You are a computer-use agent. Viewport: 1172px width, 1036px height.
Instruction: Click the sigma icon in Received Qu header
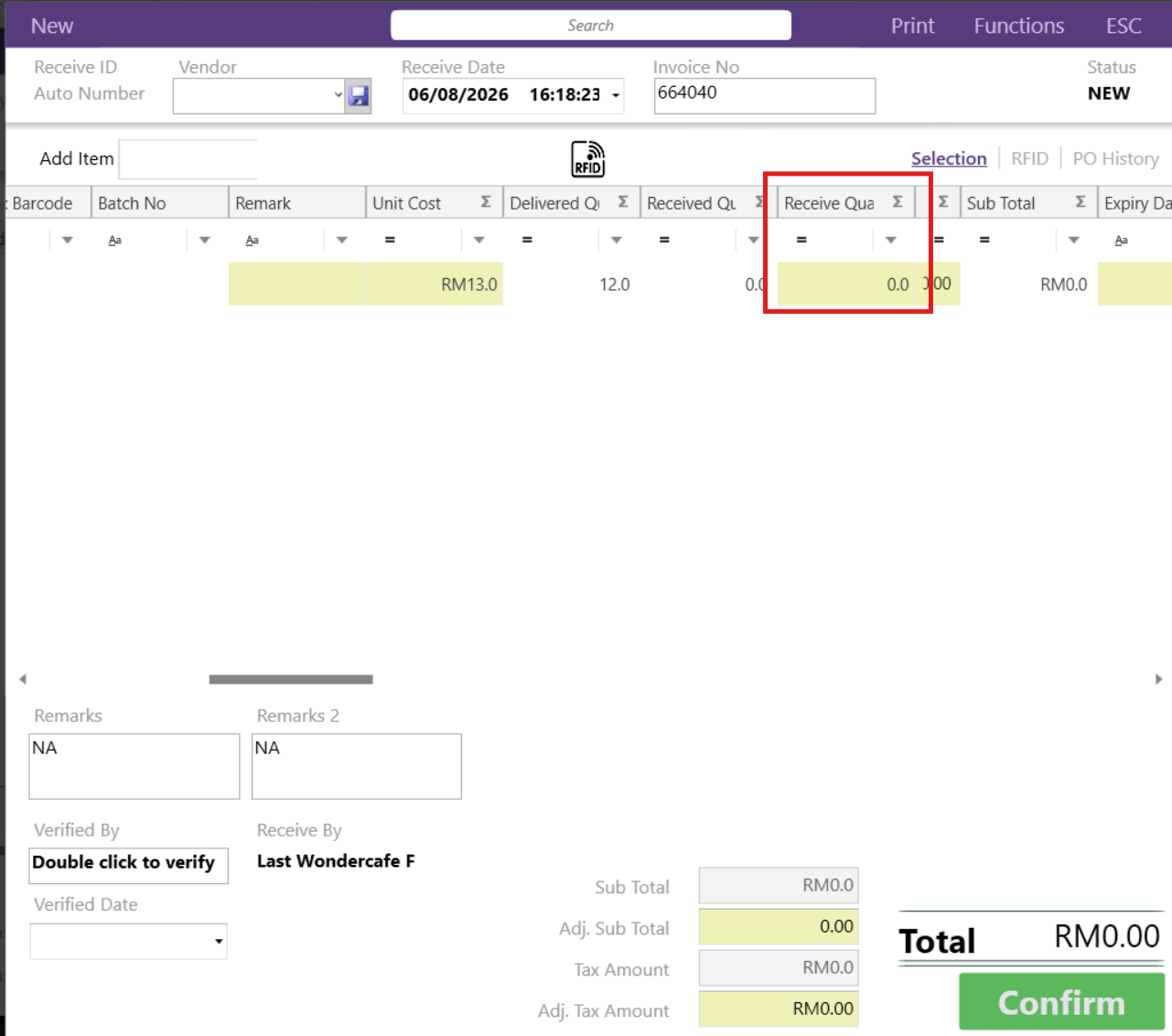(759, 201)
